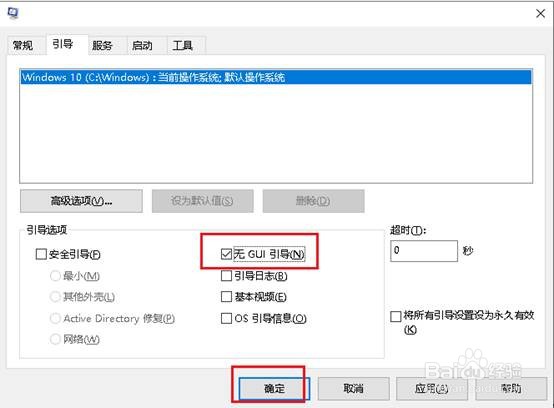Confirm with the 确定 button
The image size is (554, 408).
click(274, 389)
